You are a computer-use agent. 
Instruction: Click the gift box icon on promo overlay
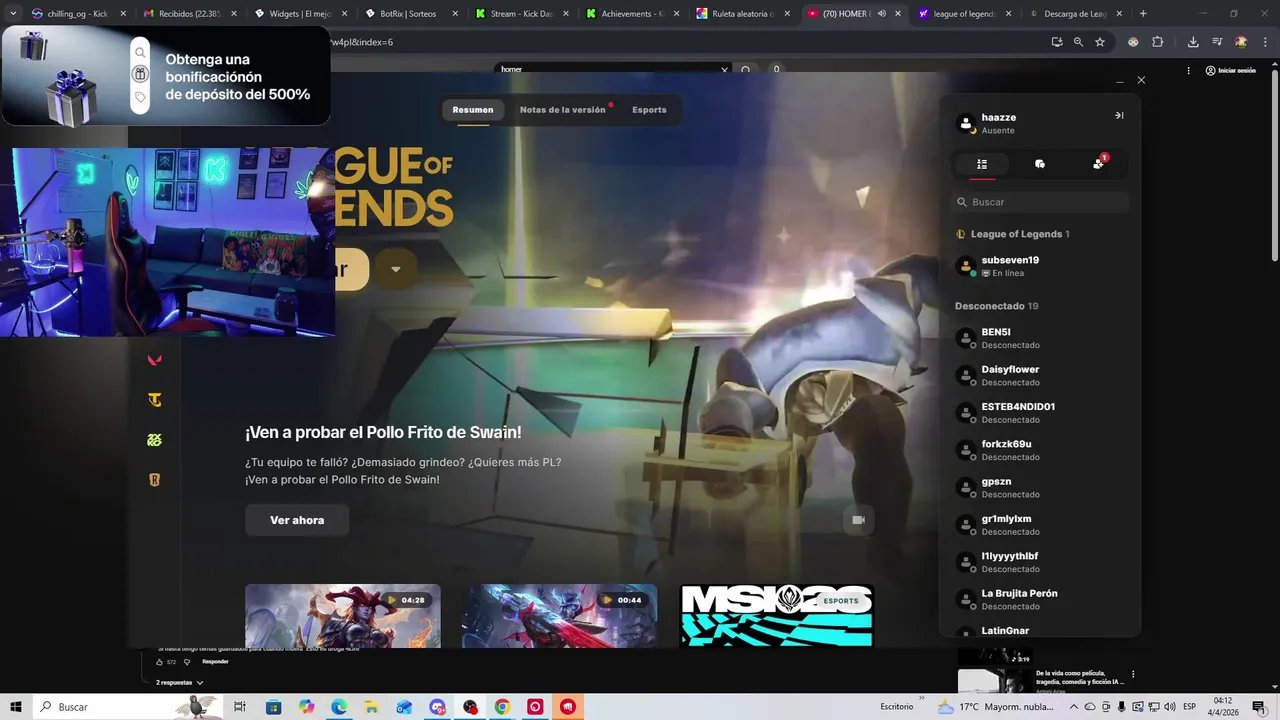(140, 74)
